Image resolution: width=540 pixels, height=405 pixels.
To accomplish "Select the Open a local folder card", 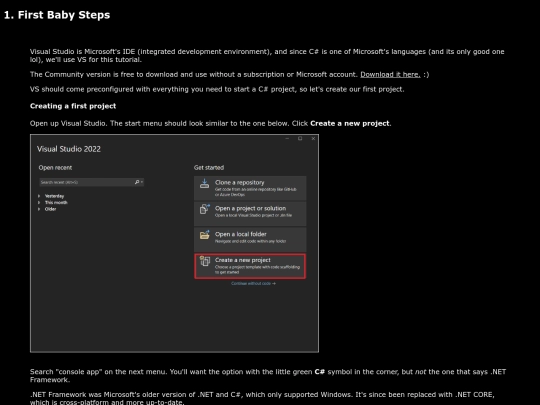I will click(x=250, y=239).
